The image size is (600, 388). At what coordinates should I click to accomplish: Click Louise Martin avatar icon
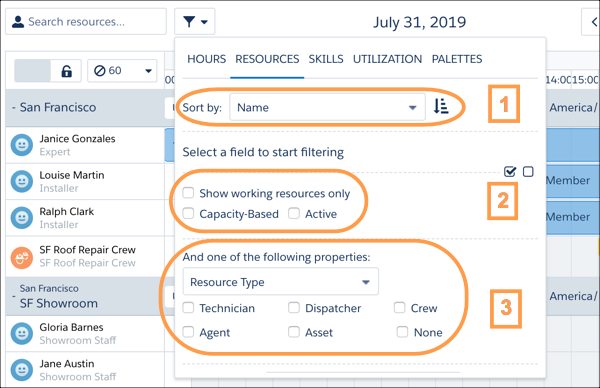coord(22,181)
